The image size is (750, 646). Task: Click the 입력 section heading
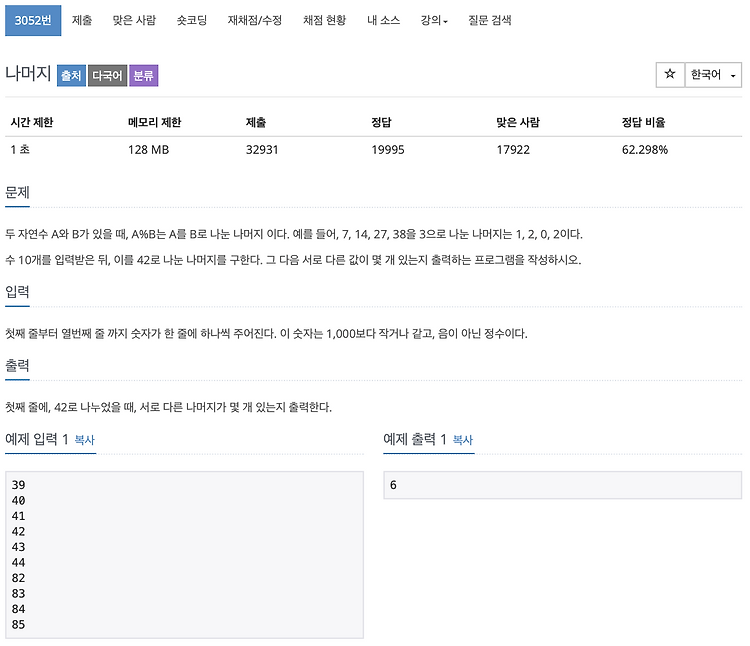point(17,291)
